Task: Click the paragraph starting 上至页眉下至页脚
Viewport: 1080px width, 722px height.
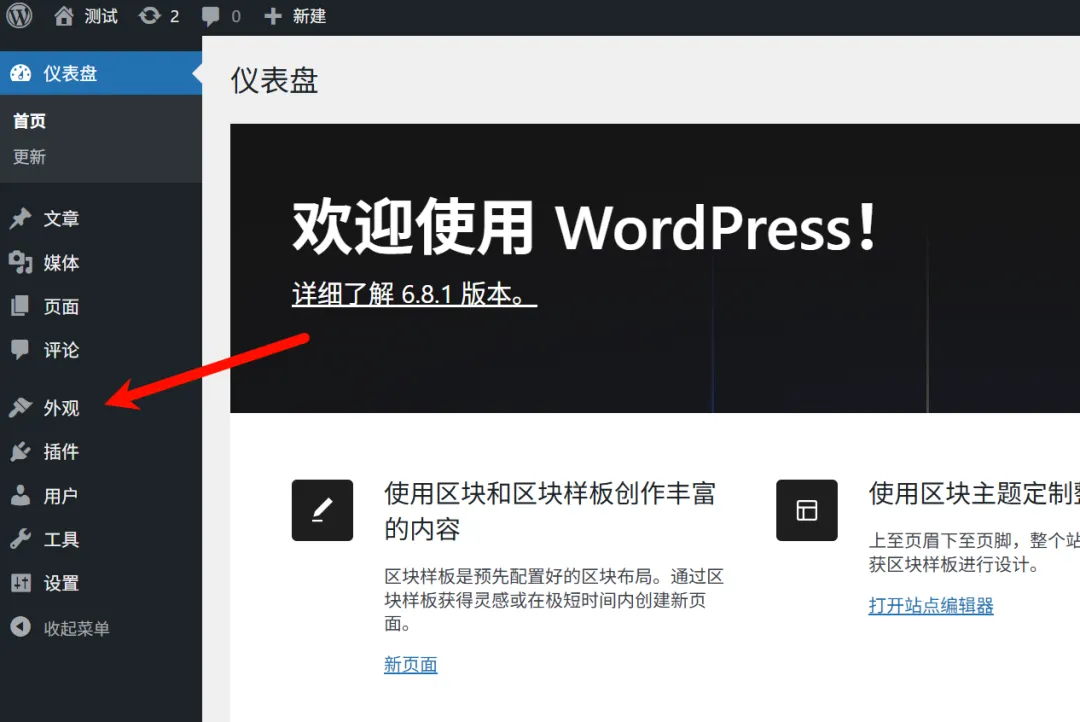Action: click(x=974, y=553)
